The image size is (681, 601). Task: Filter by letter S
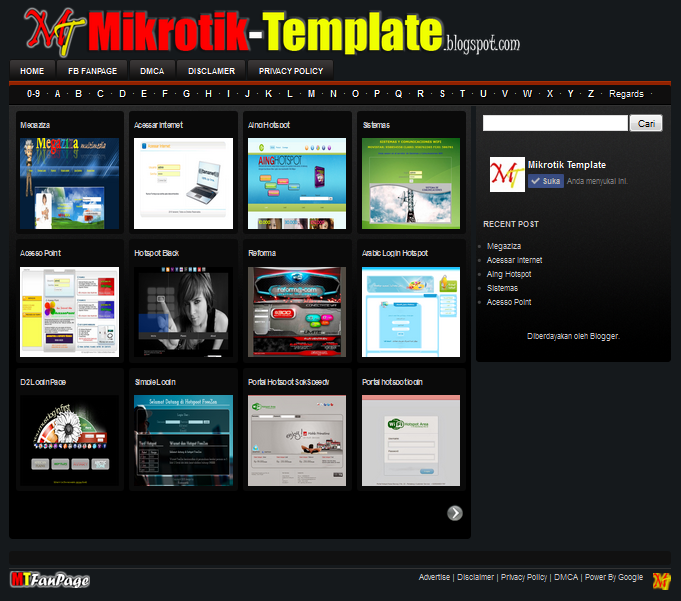click(x=442, y=94)
